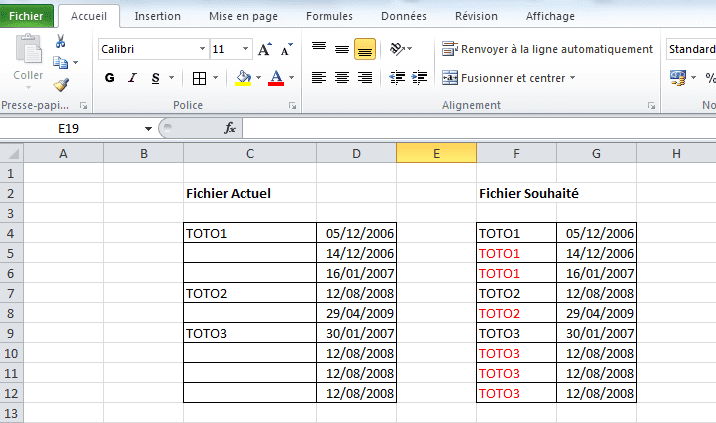
Task: Click Renvoyer à la ligne automatiquement
Action: coord(547,49)
